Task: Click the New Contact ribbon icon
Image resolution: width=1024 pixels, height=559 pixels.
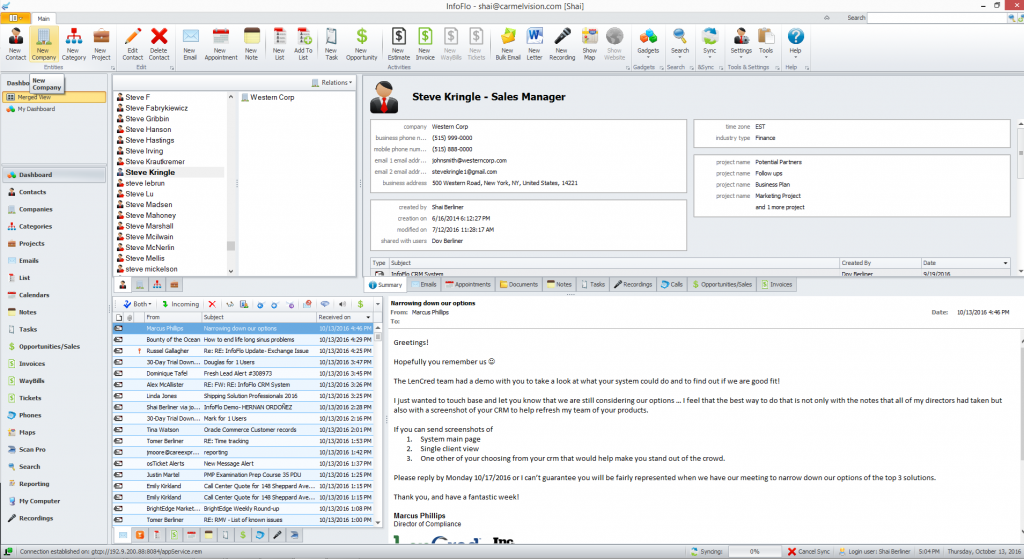Action: coord(15,44)
